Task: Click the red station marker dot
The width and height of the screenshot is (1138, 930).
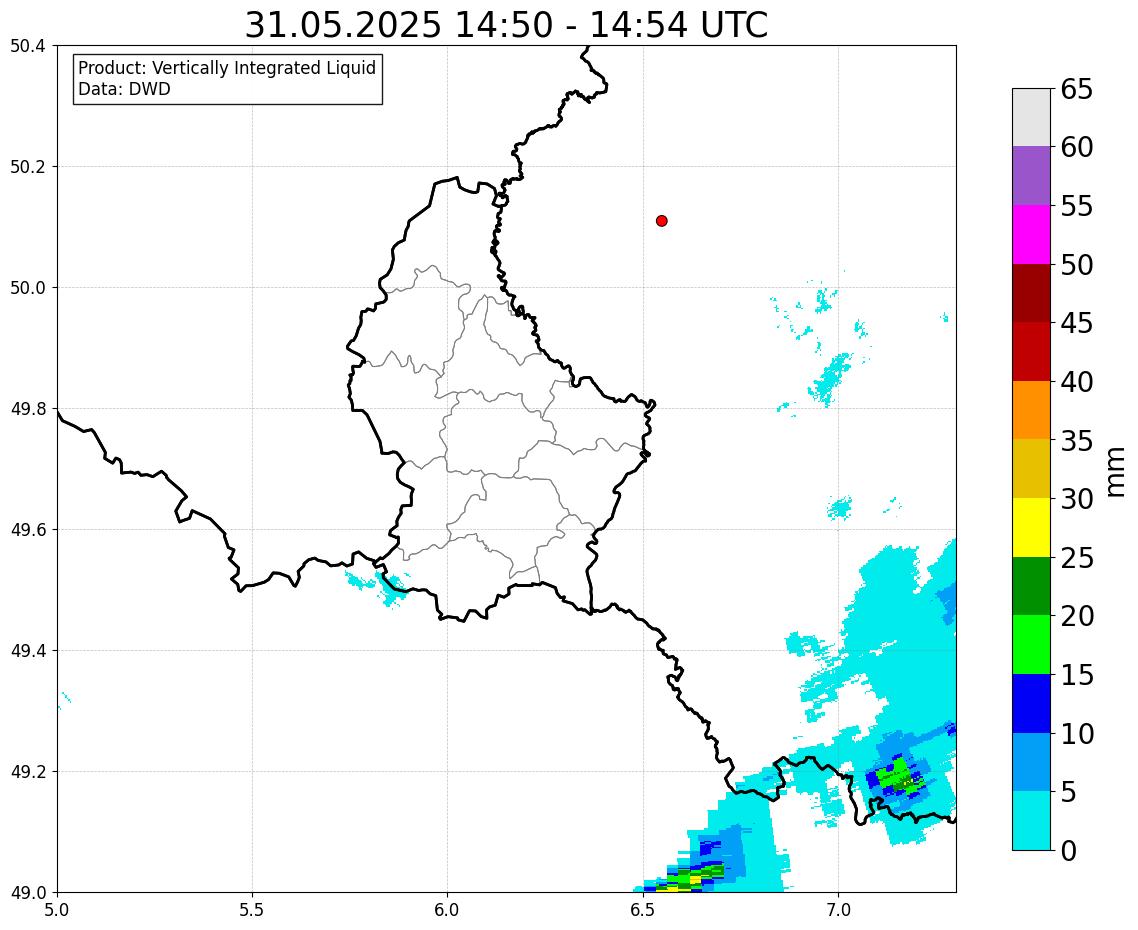Action: (661, 221)
